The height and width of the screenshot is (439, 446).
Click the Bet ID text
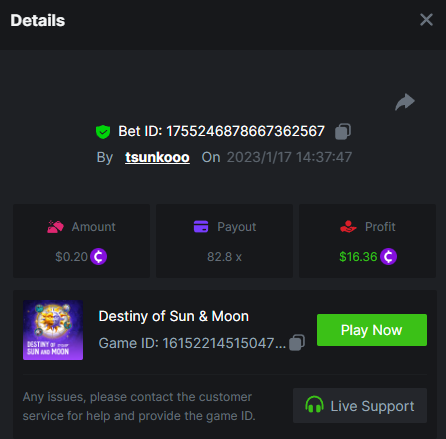coord(221,131)
